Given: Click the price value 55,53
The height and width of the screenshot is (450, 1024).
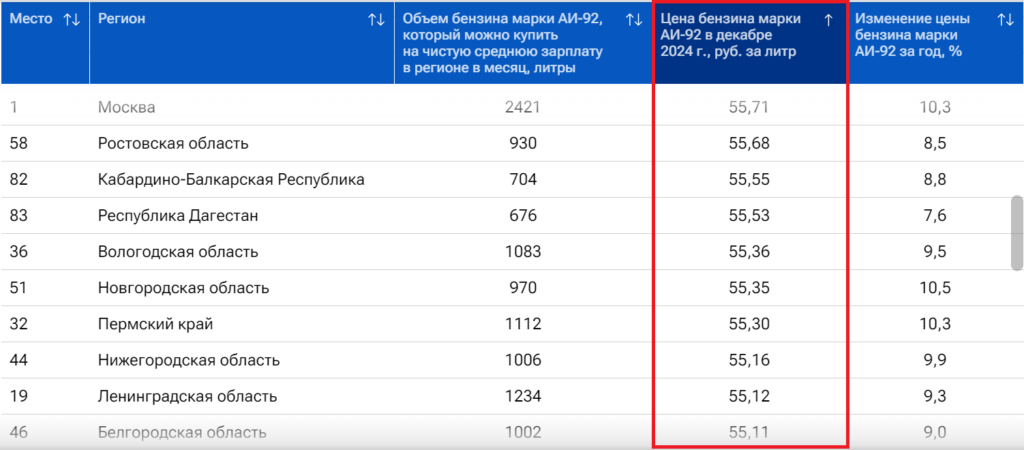Looking at the screenshot, I should [749, 216].
